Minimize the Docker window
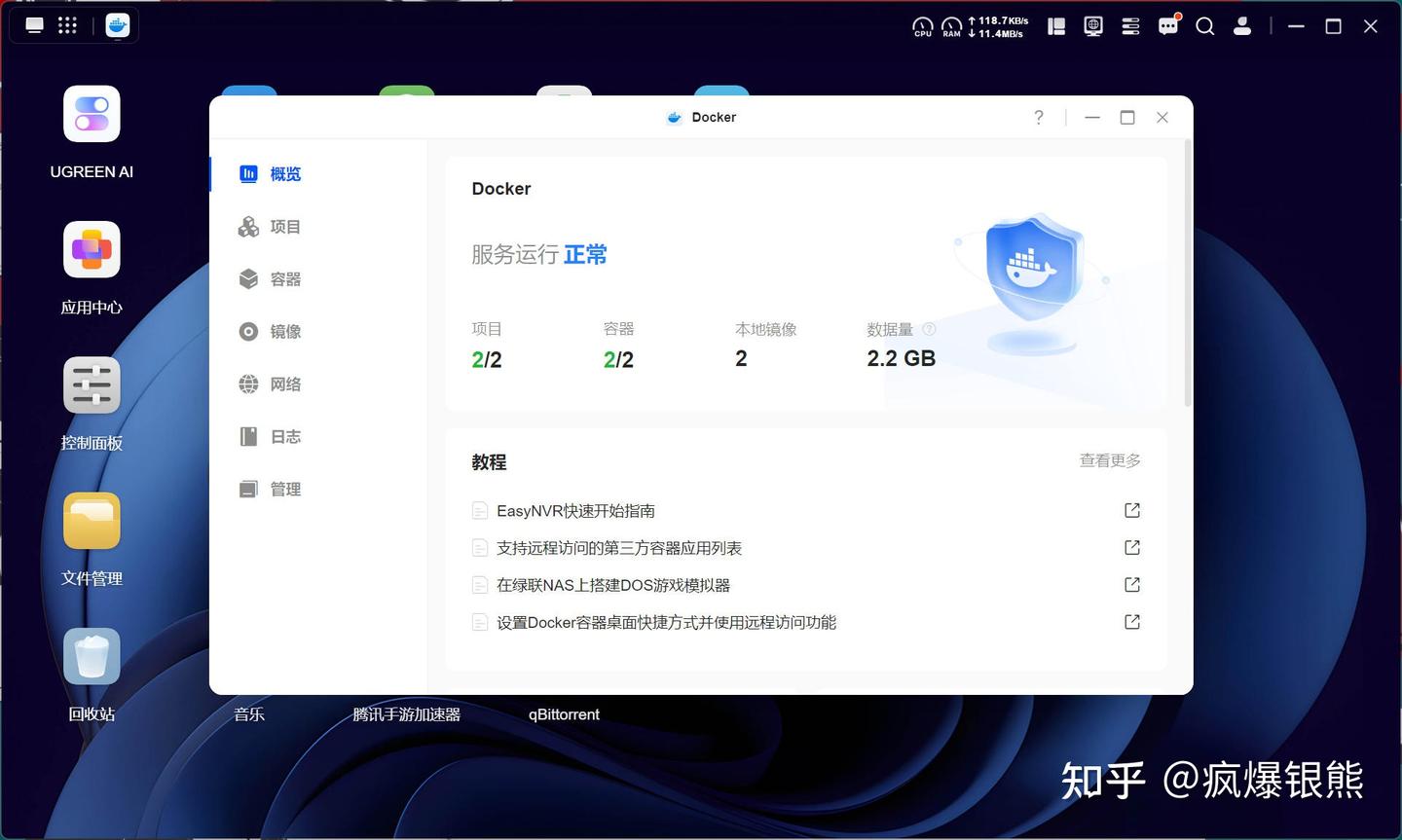 coord(1092,118)
